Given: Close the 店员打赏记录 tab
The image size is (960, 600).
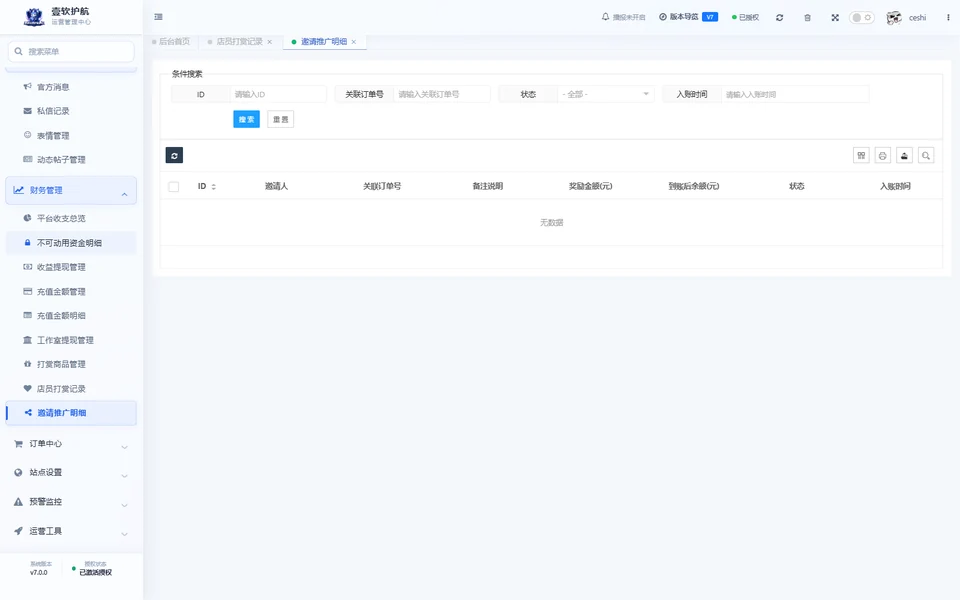Looking at the screenshot, I should click(x=269, y=42).
